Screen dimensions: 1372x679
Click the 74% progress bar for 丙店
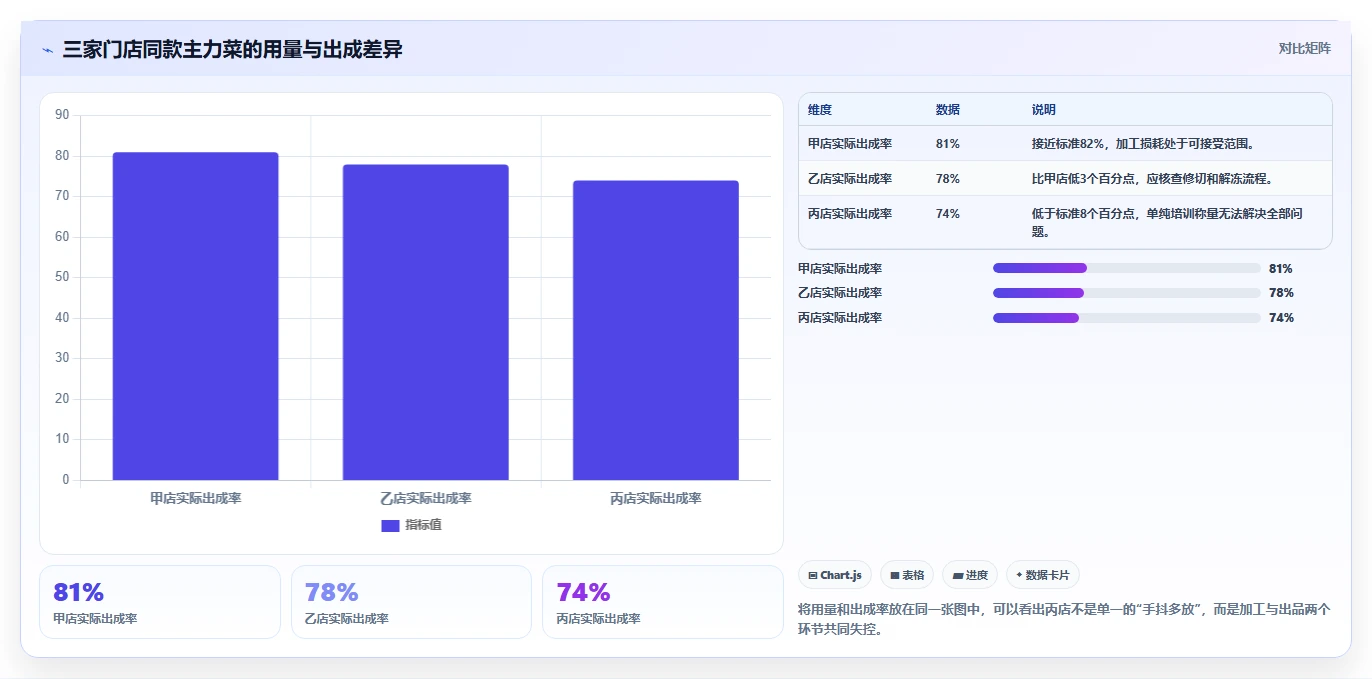[x=1127, y=318]
